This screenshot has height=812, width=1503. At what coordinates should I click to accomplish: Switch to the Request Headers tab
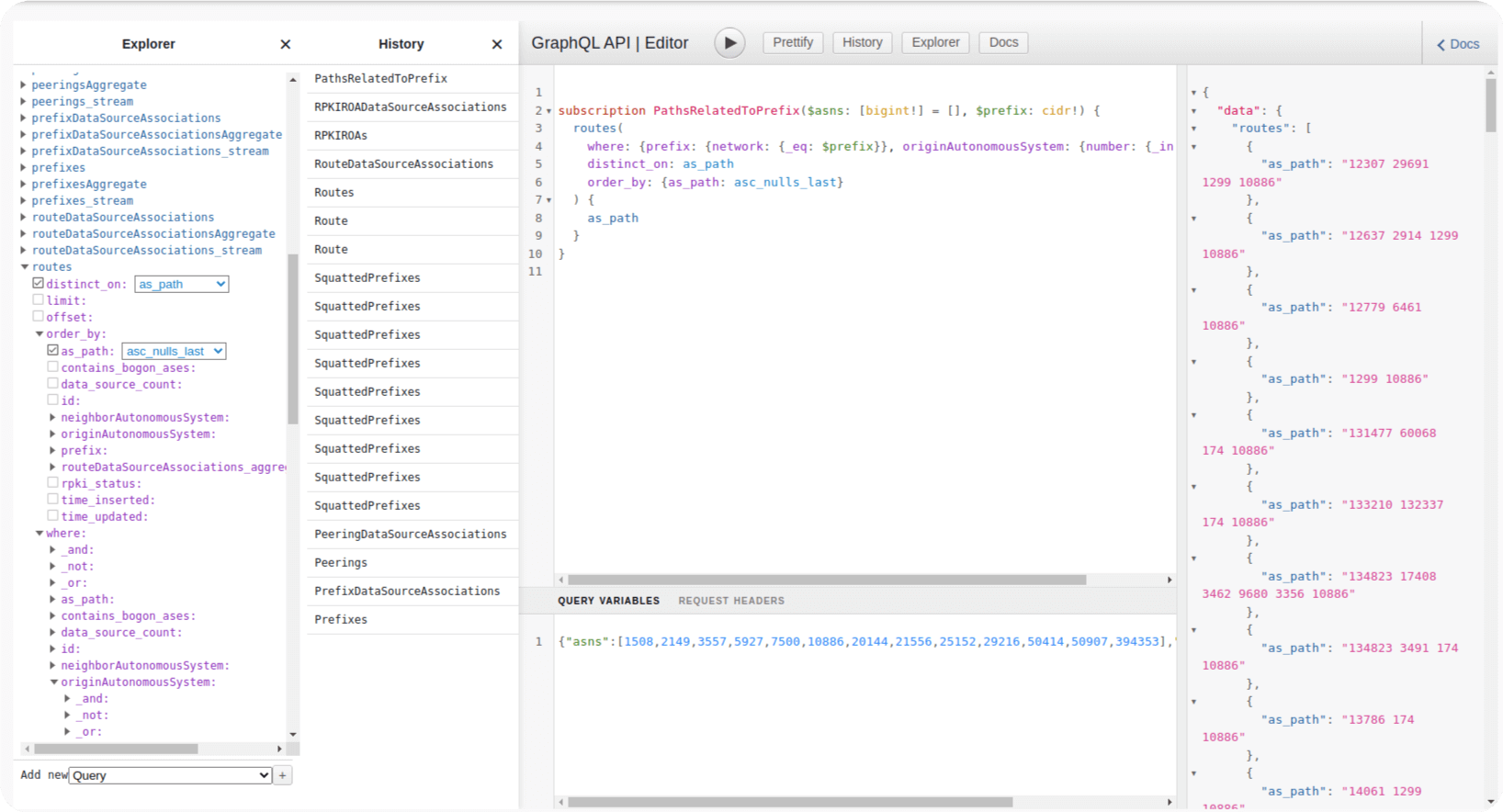(x=731, y=601)
